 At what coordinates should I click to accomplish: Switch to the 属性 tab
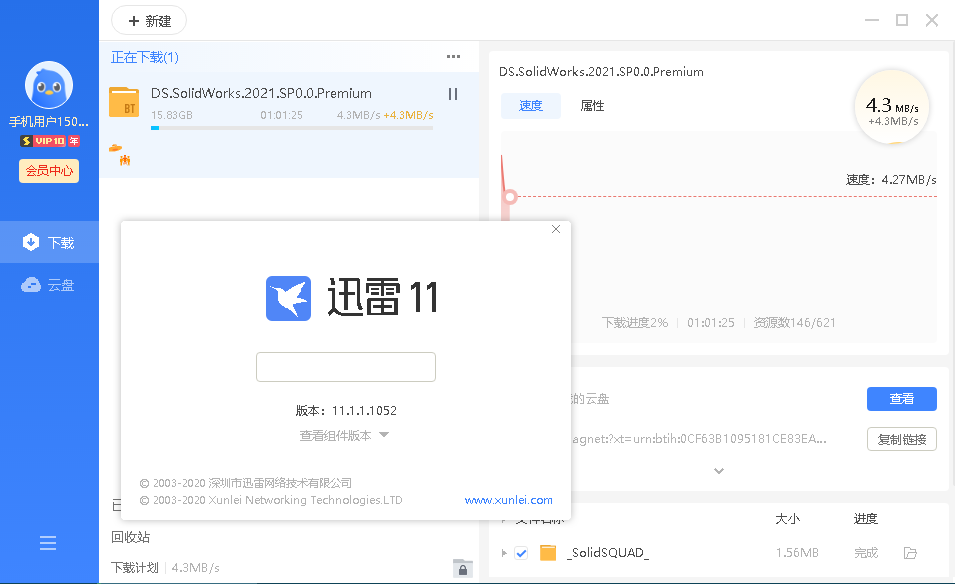tap(592, 106)
